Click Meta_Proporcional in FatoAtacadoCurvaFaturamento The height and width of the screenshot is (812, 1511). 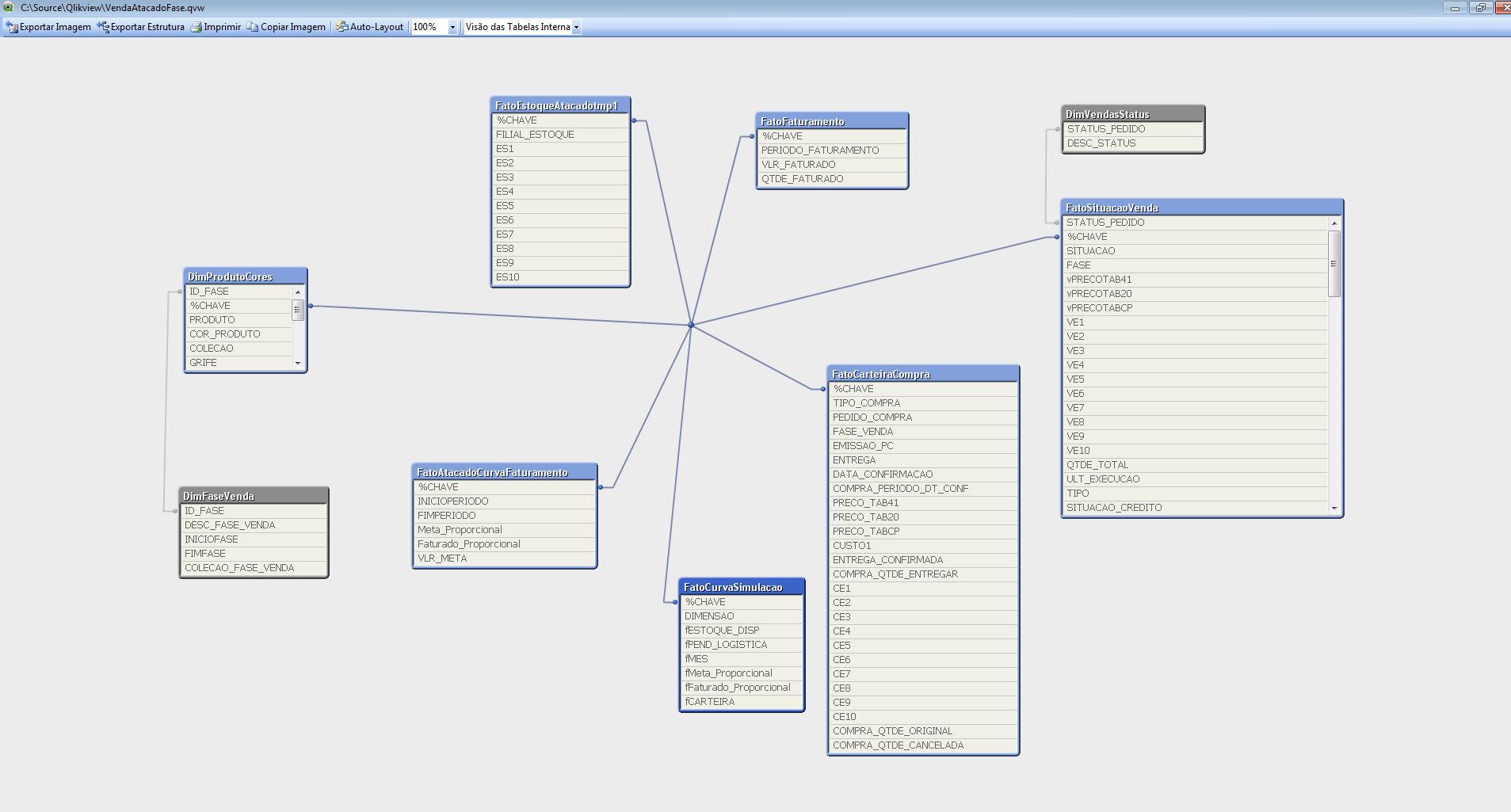(x=505, y=530)
